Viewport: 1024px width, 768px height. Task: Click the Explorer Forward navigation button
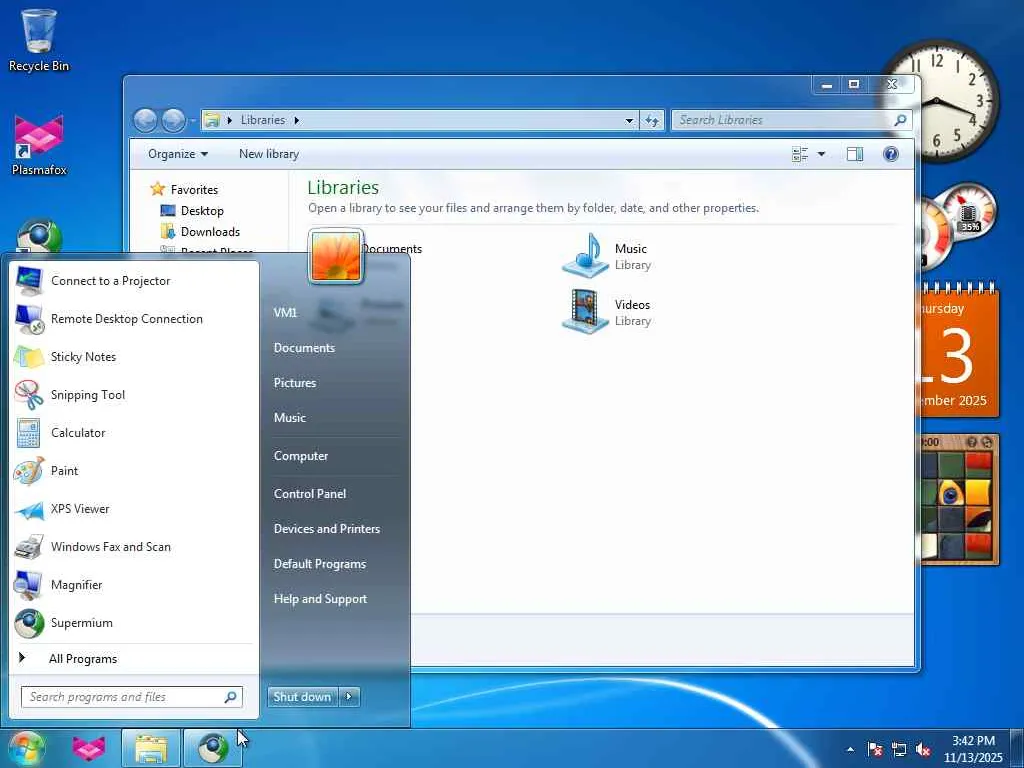pos(173,120)
